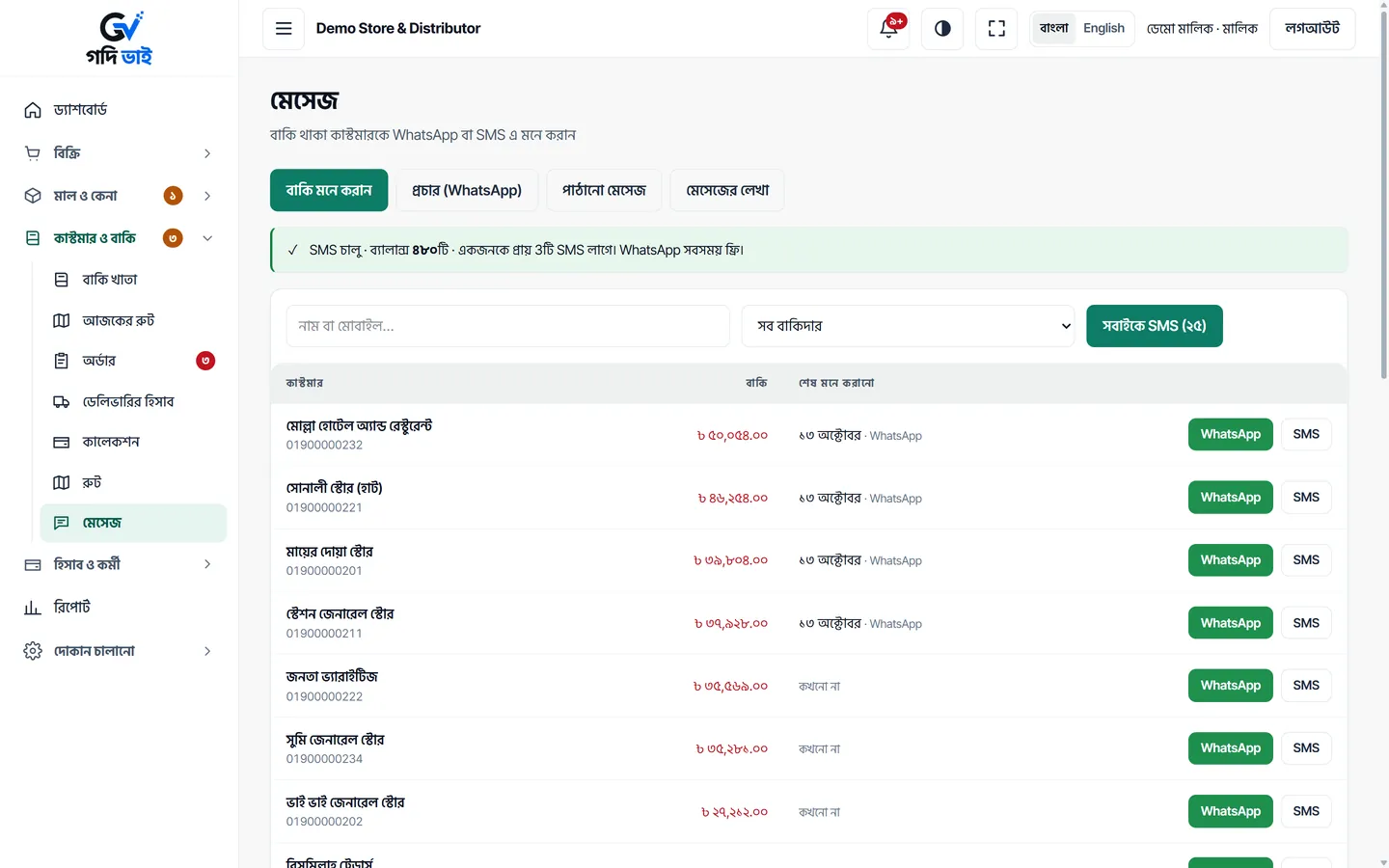Open রিপোর্ট chart item
1389x868 pixels.
[x=119, y=608]
